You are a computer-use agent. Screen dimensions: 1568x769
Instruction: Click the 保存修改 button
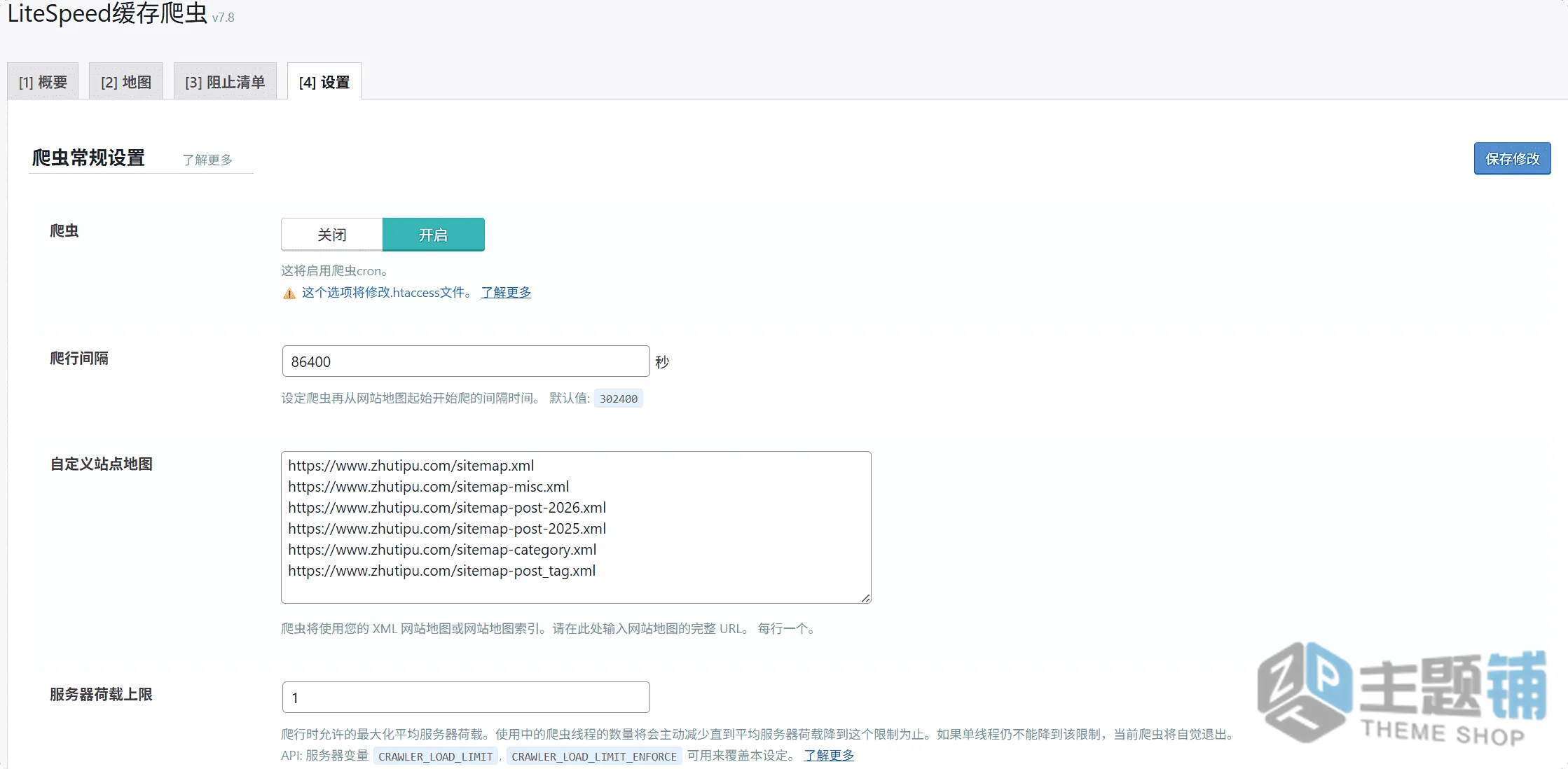1512,159
